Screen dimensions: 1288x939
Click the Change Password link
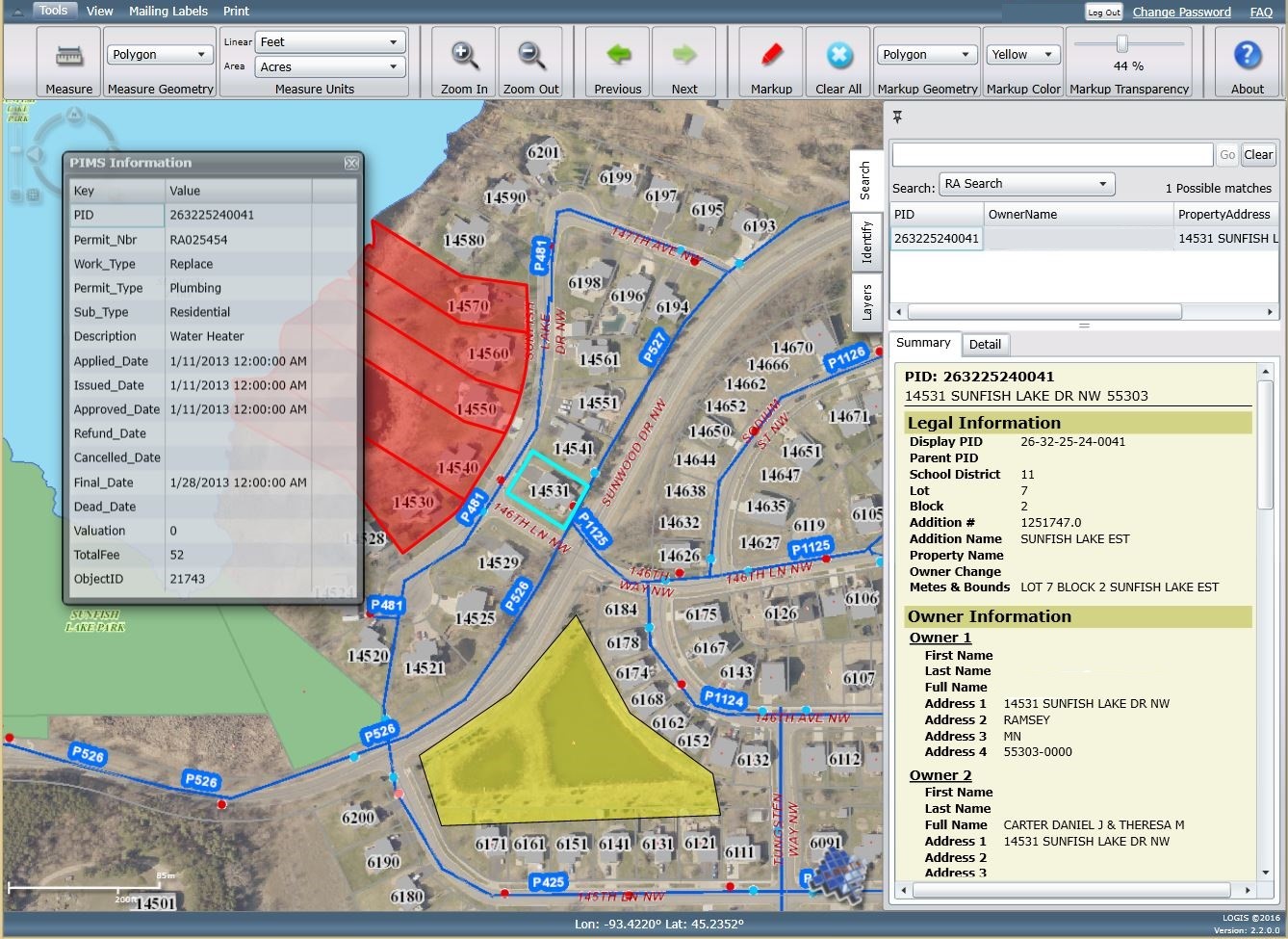1181,12
